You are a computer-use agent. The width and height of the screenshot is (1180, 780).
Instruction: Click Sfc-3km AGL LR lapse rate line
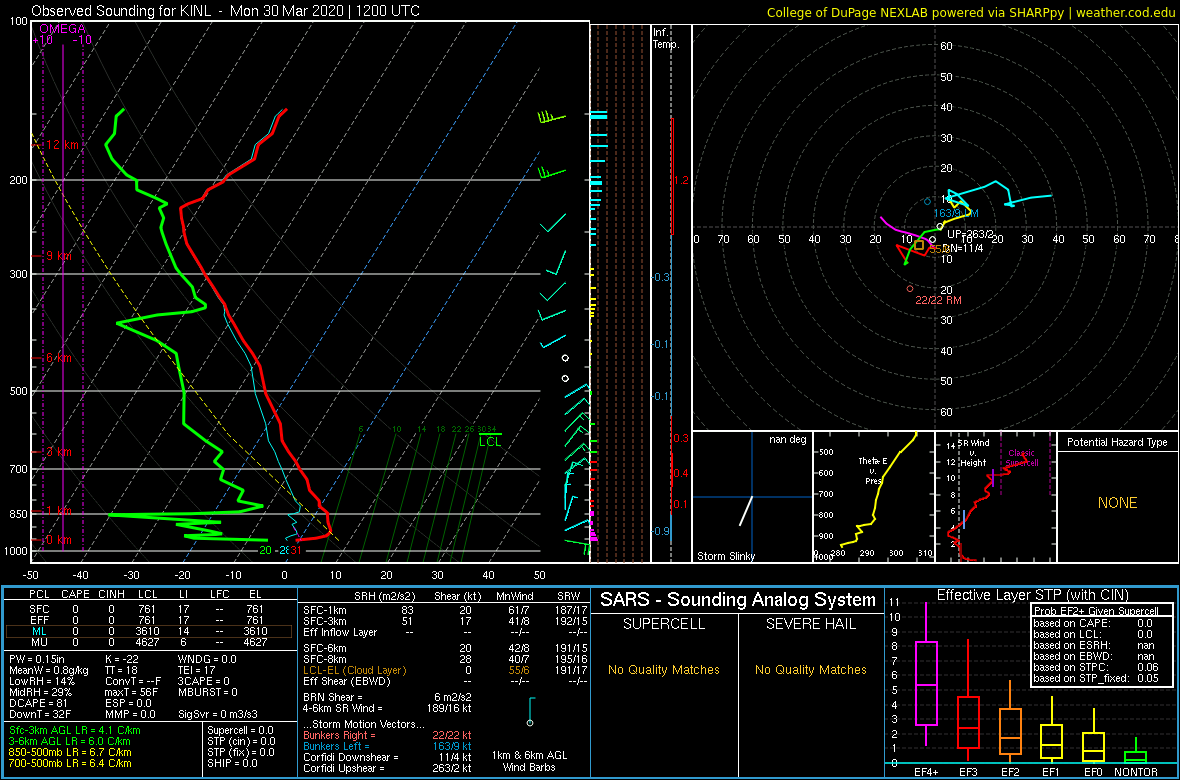pyautogui.click(x=75, y=730)
